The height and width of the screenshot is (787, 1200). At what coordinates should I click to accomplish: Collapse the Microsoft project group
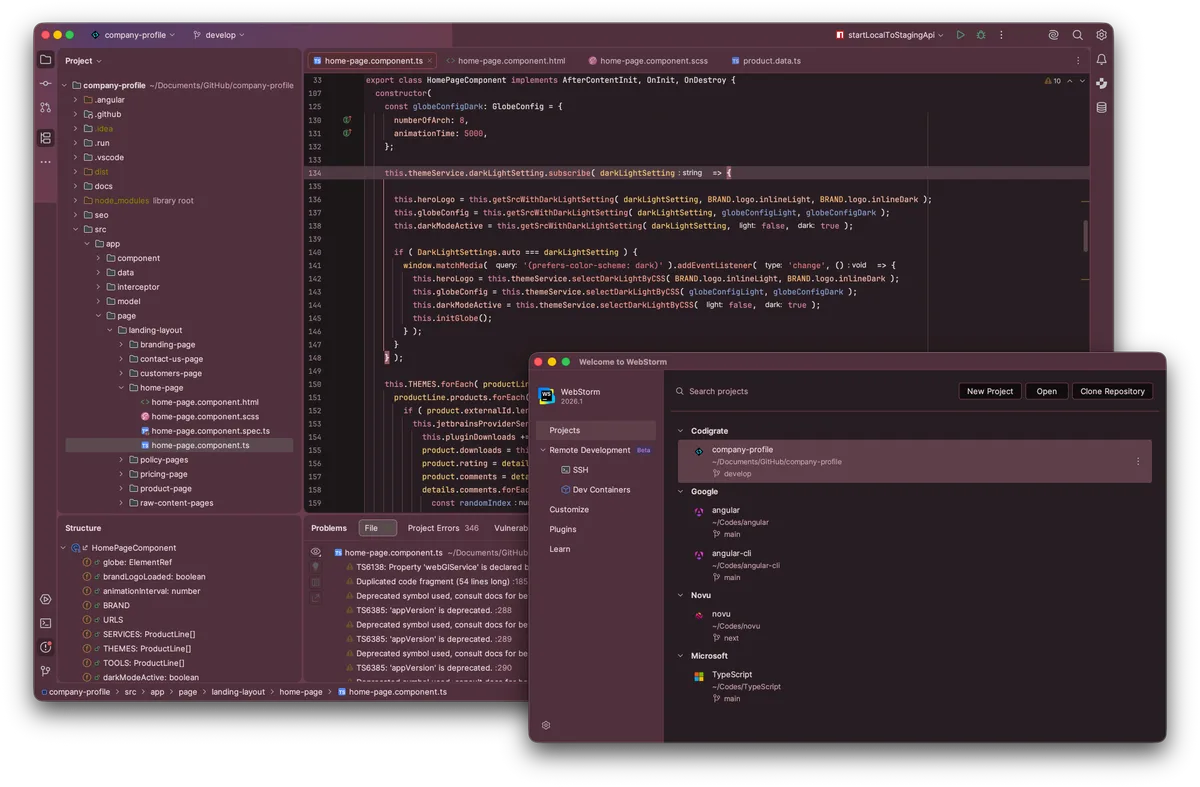[682, 656]
